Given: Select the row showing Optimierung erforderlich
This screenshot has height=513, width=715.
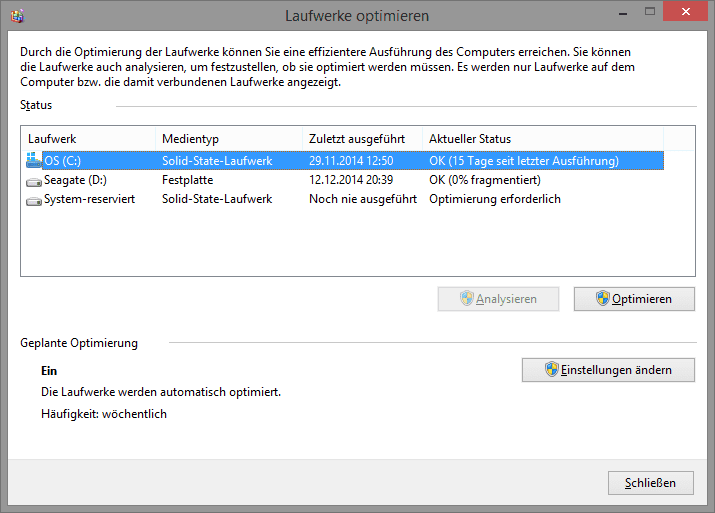Looking at the screenshot, I should pos(344,199).
